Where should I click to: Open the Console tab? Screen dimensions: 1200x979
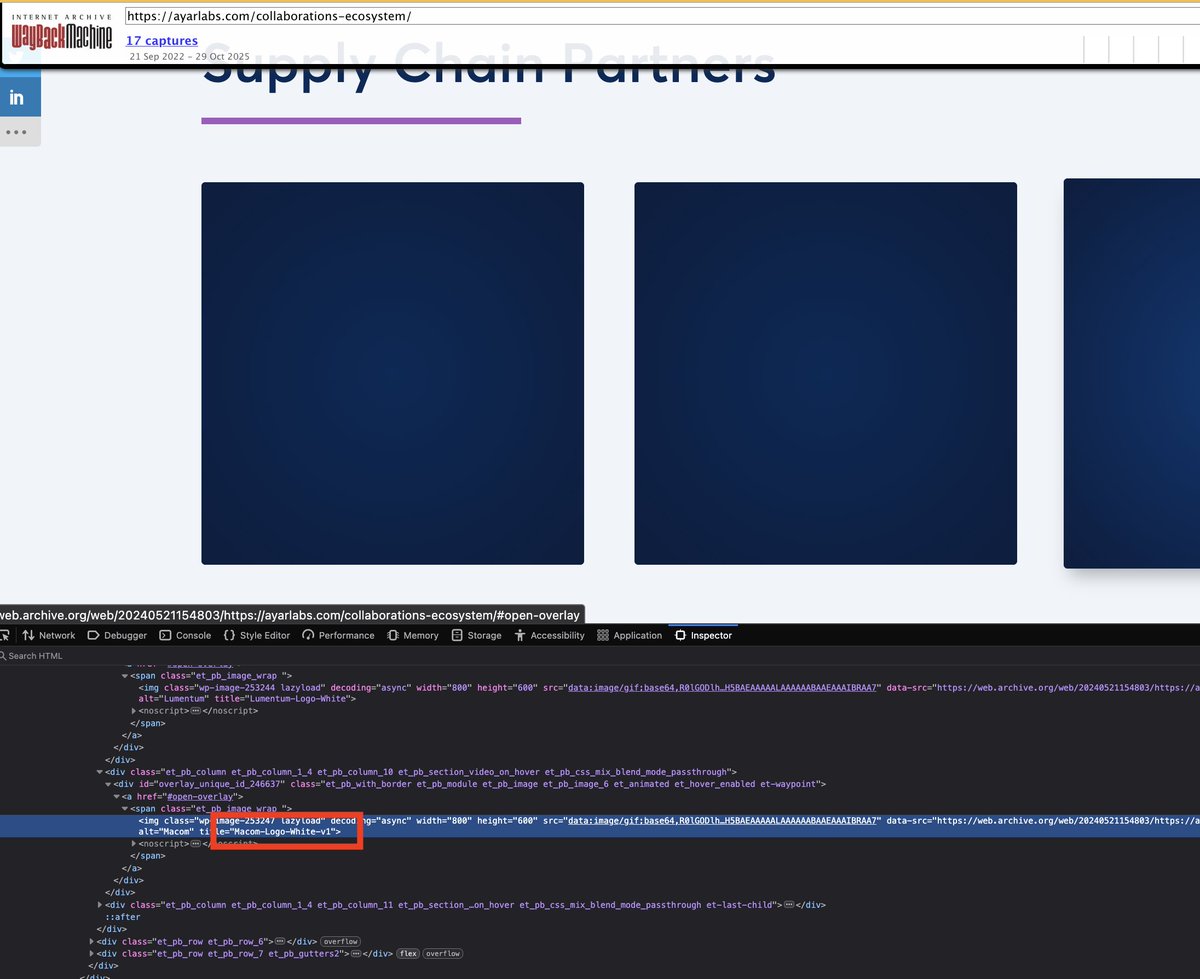click(184, 635)
